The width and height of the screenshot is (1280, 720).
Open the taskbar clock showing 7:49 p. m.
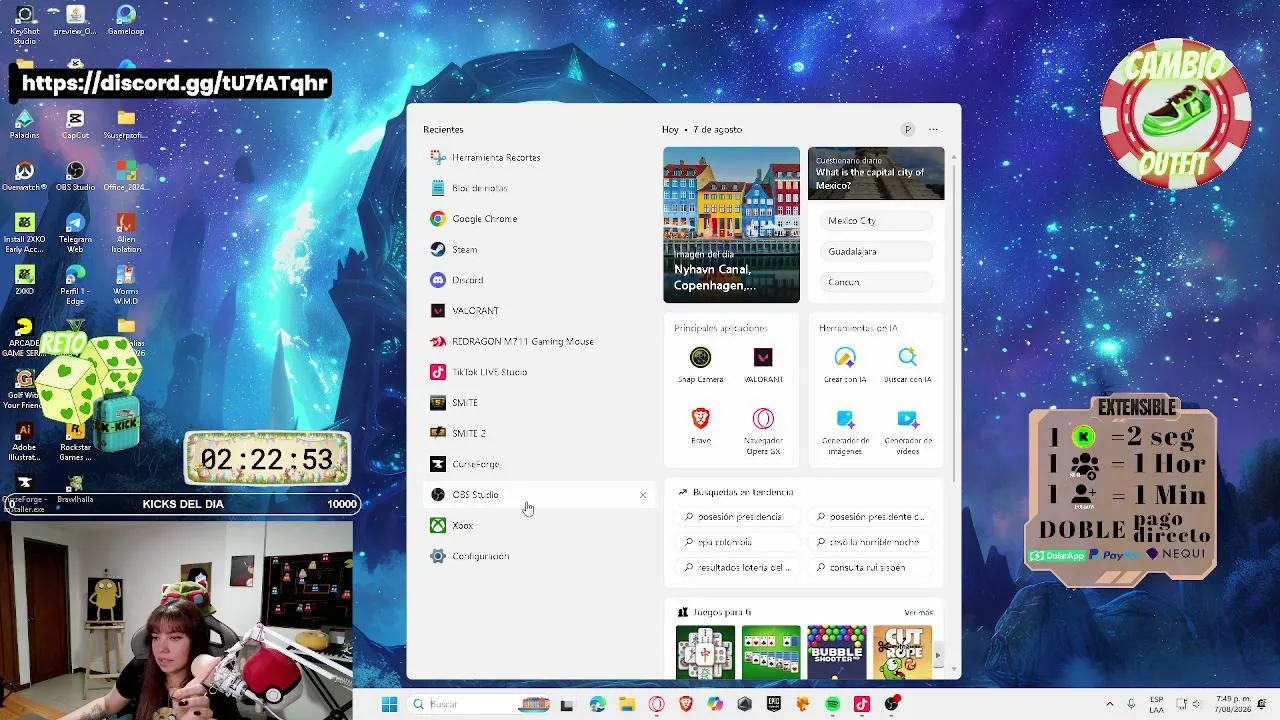(x=1235, y=705)
